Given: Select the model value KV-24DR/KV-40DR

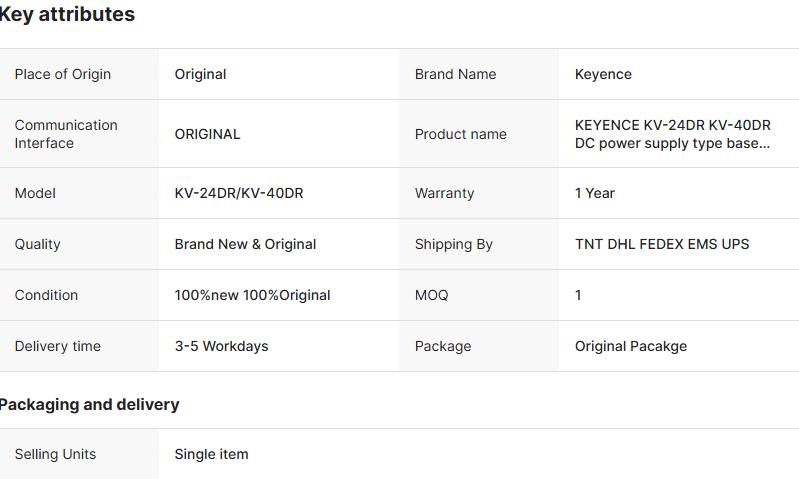Looking at the screenshot, I should point(238,193).
